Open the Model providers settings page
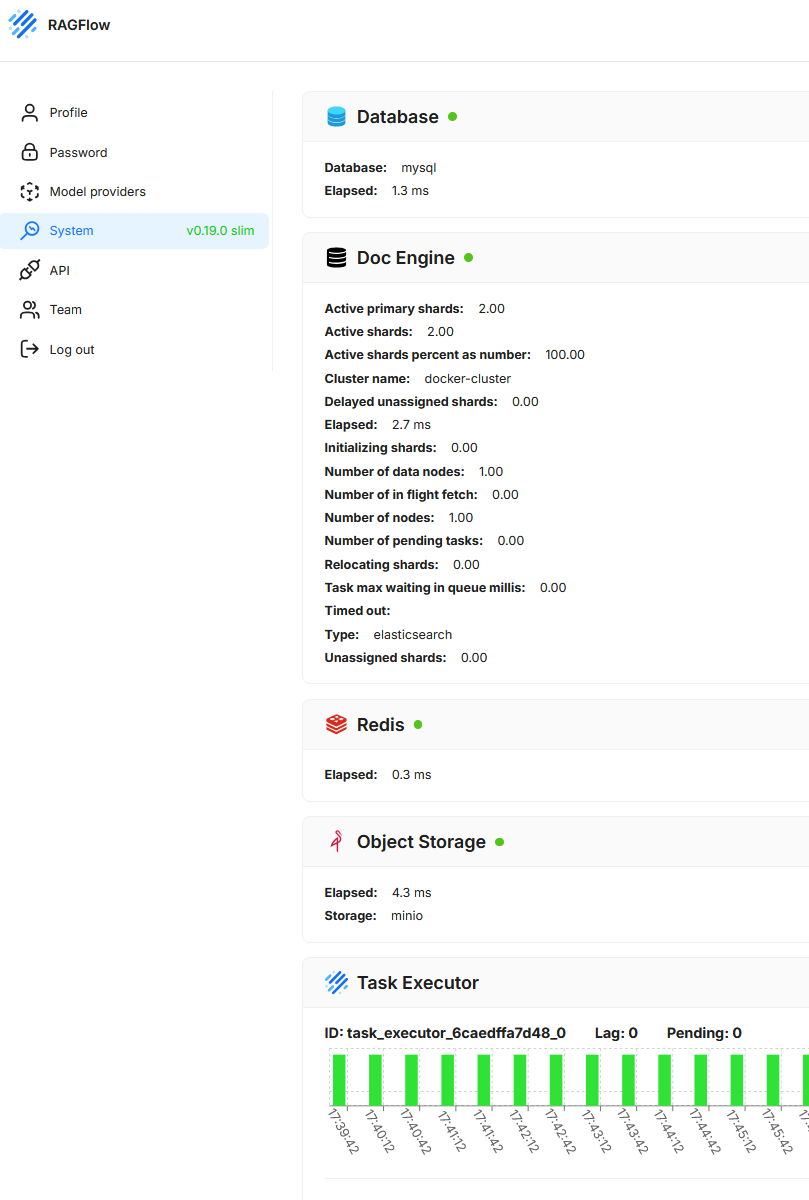Image resolution: width=809 pixels, height=1200 pixels. (x=98, y=192)
